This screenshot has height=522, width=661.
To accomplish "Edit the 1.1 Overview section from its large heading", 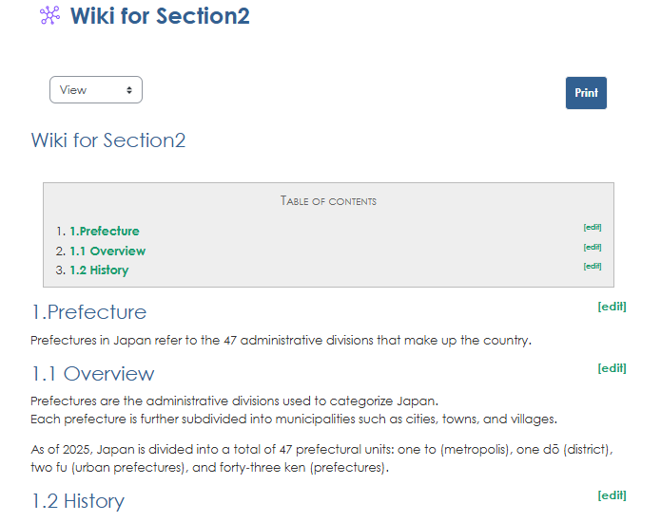I will 611,368.
